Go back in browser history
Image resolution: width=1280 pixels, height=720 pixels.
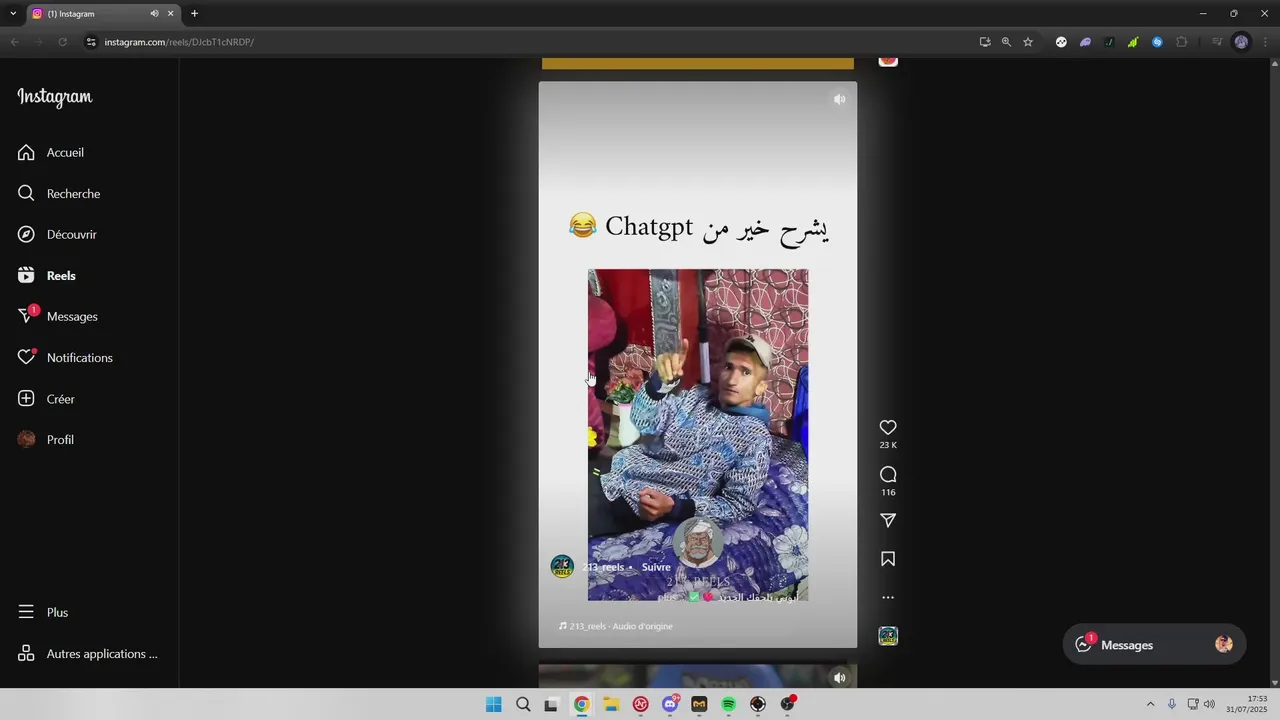(x=14, y=42)
